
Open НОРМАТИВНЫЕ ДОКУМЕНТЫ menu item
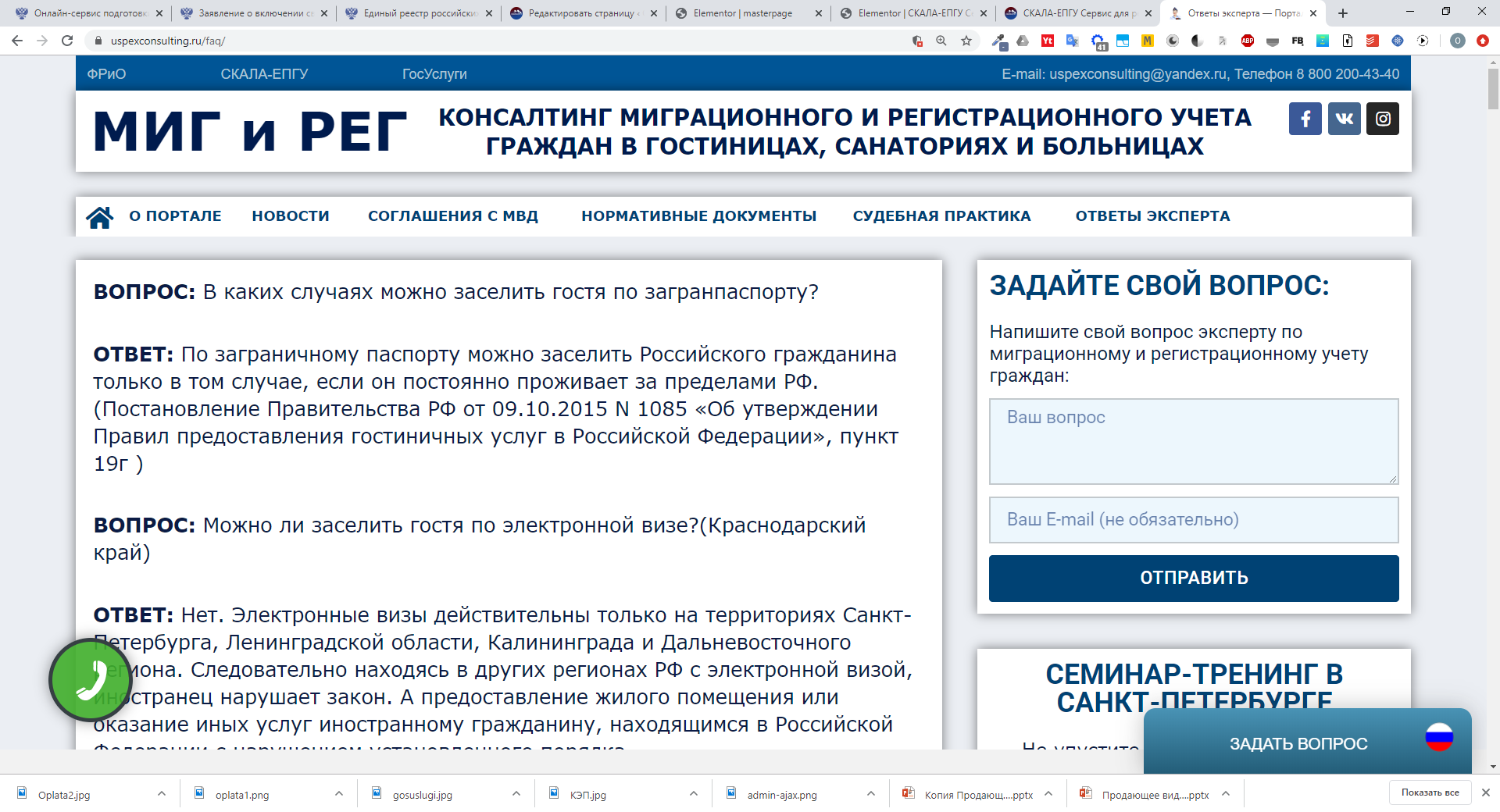tap(699, 216)
